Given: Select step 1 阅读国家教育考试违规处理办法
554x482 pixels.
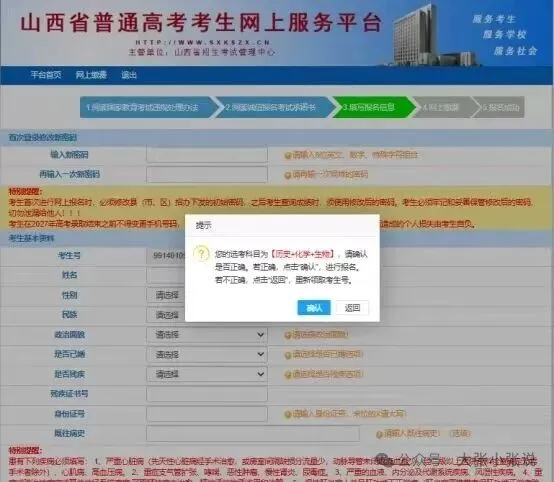Looking at the screenshot, I should [x=147, y=107].
